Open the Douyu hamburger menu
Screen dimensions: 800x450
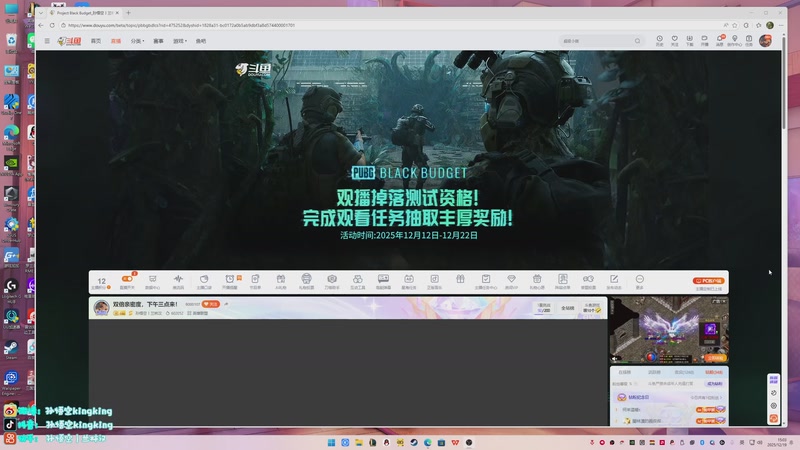point(47,41)
